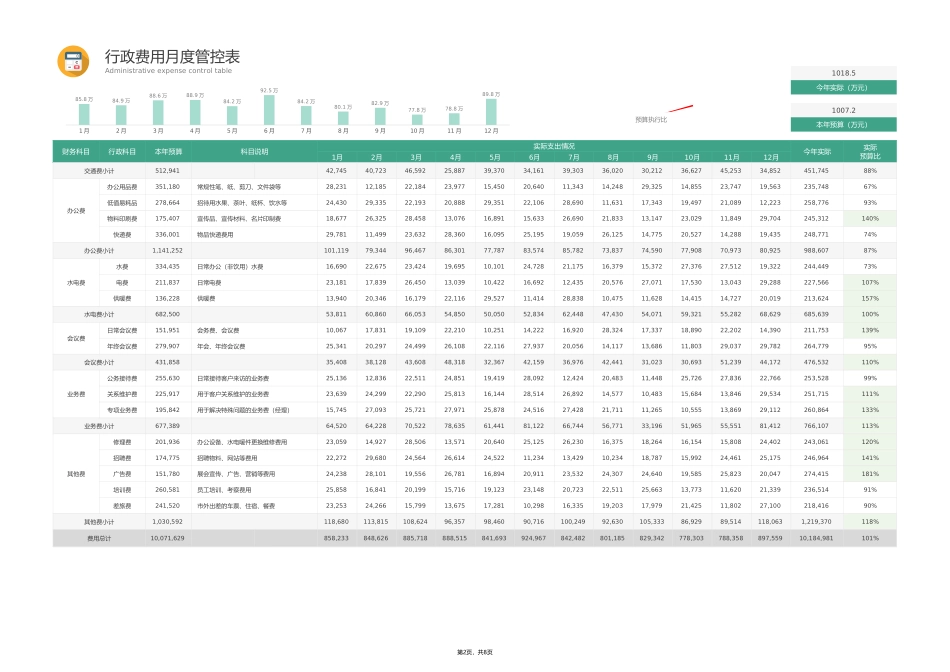950x672 pixels.
Task: Click the 今年实际（万元）green card
Action: click(x=844, y=87)
